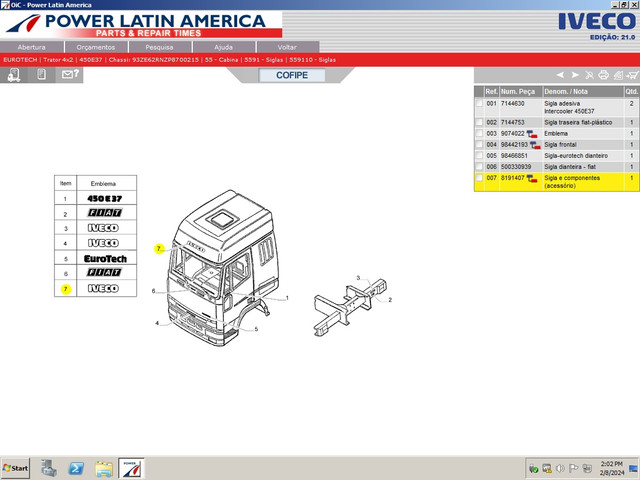Open the Ajuda menu

224,47
